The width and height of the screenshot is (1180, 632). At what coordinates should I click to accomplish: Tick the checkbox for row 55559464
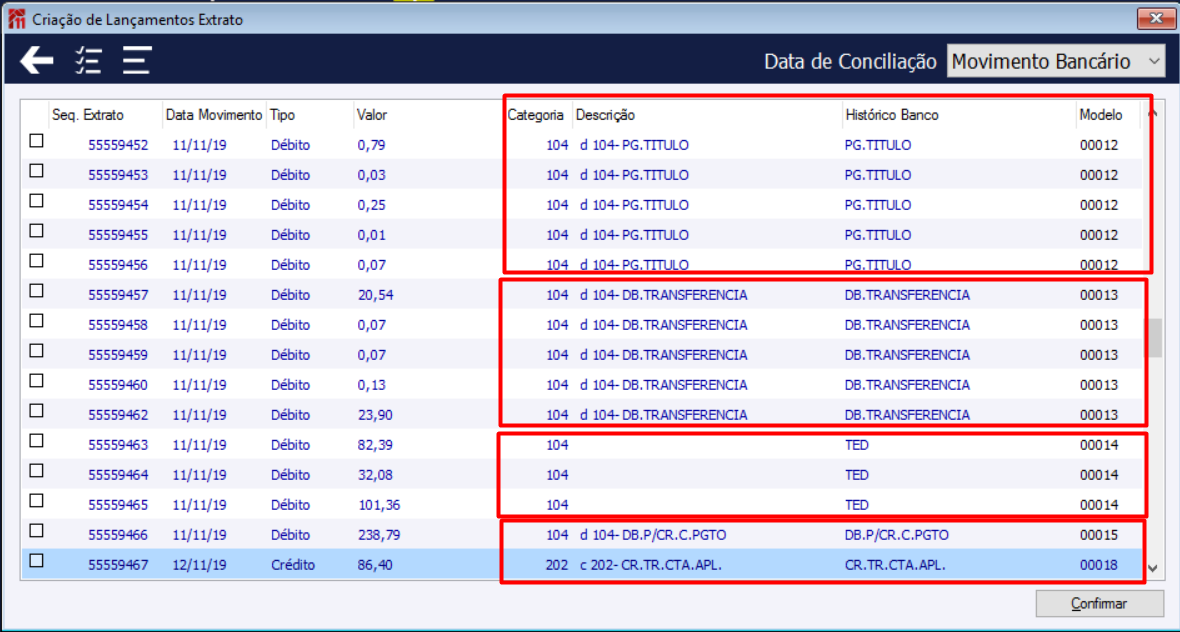pyautogui.click(x=36, y=470)
